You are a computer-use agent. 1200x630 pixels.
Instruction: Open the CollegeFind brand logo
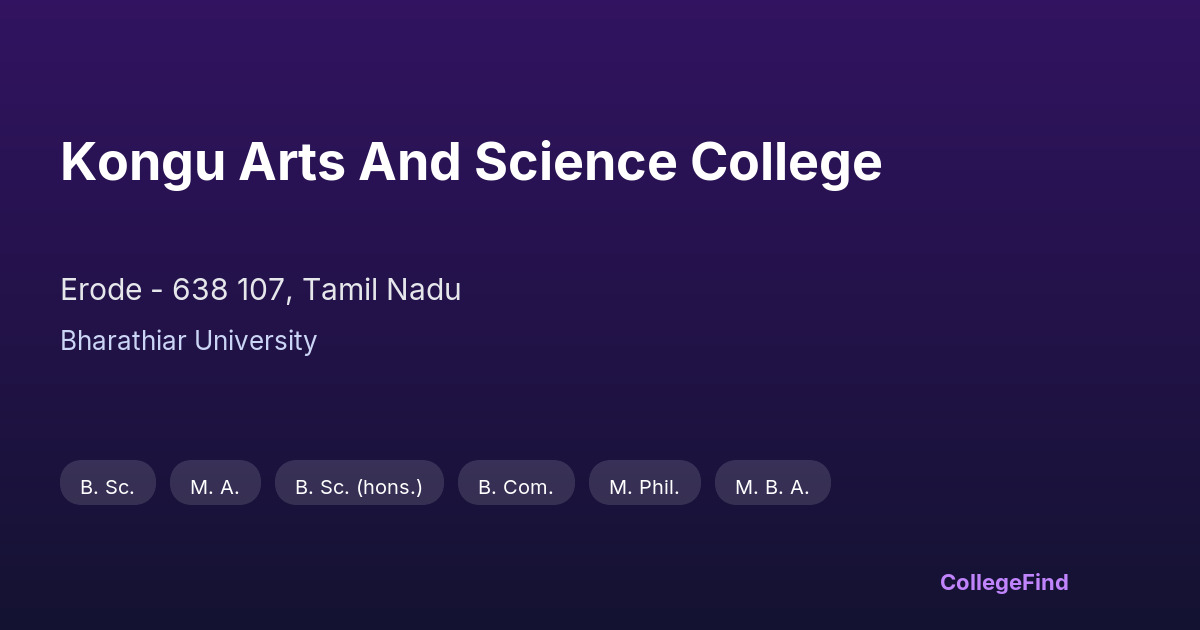(x=1004, y=582)
